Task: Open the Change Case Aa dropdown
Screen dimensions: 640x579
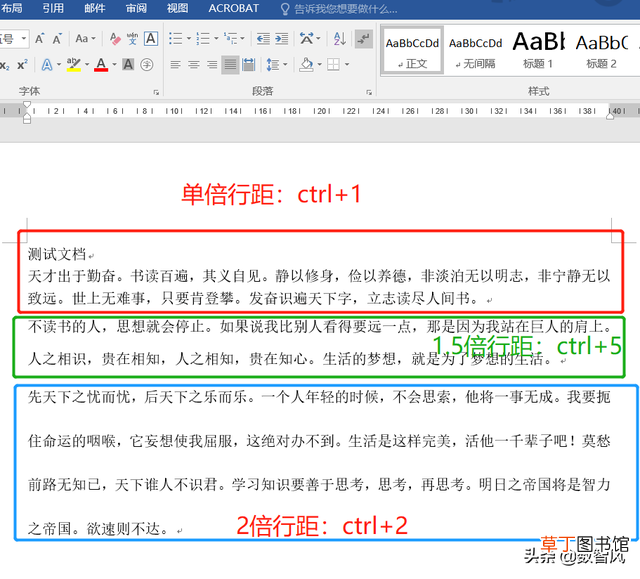Action: point(85,39)
